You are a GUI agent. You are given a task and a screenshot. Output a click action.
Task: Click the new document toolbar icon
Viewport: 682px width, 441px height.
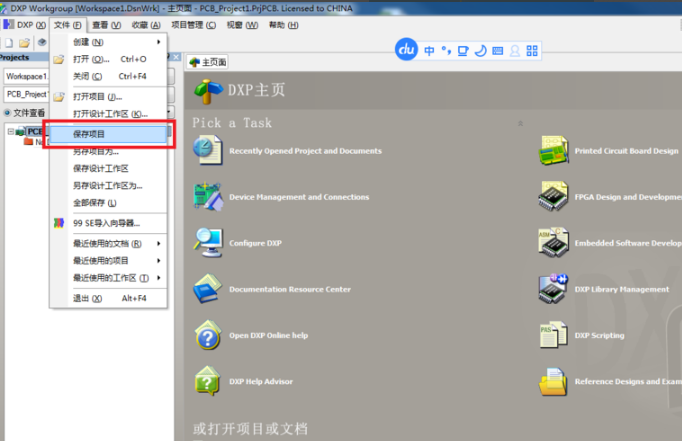[x=9, y=43]
